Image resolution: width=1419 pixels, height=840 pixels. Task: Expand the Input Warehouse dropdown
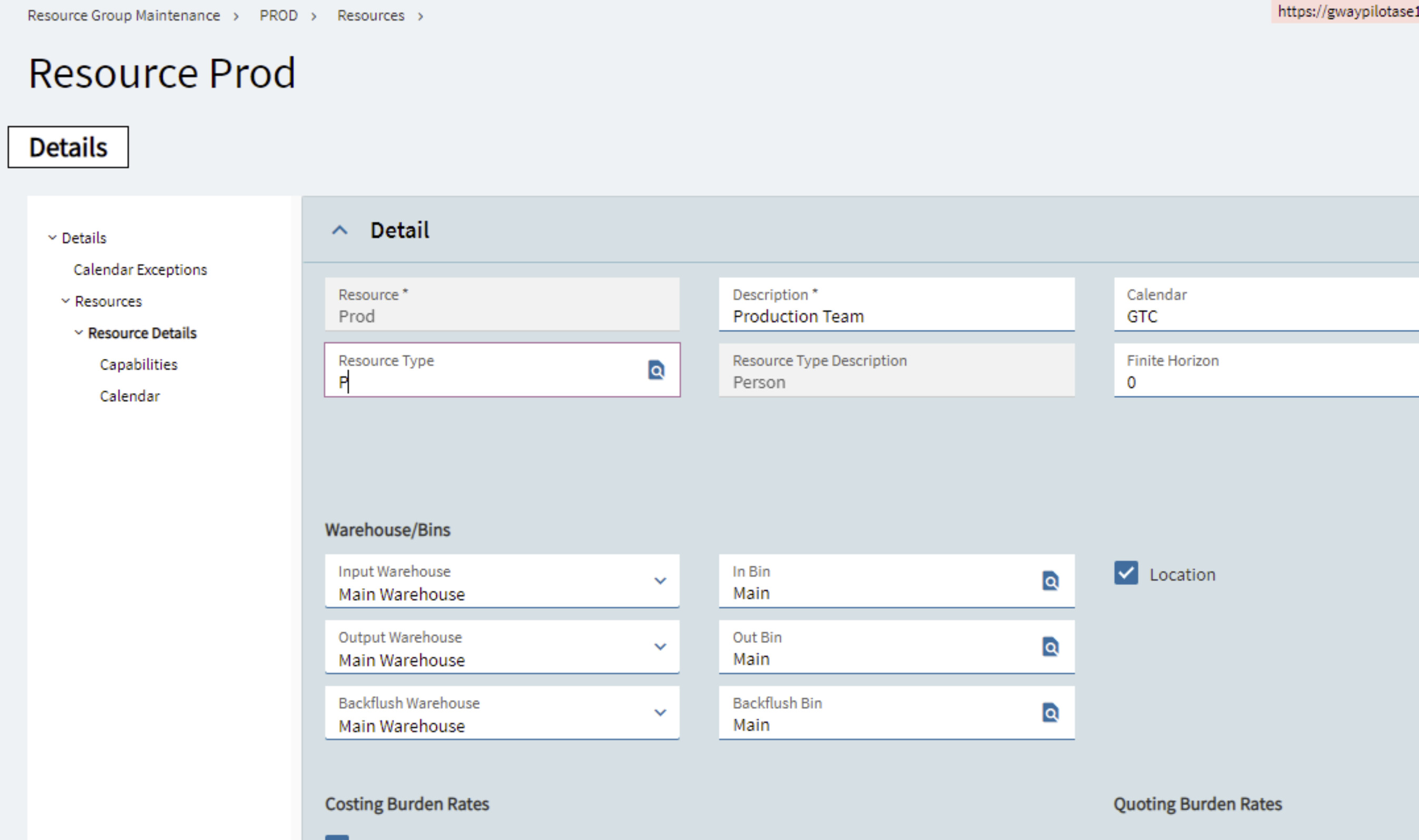(660, 581)
